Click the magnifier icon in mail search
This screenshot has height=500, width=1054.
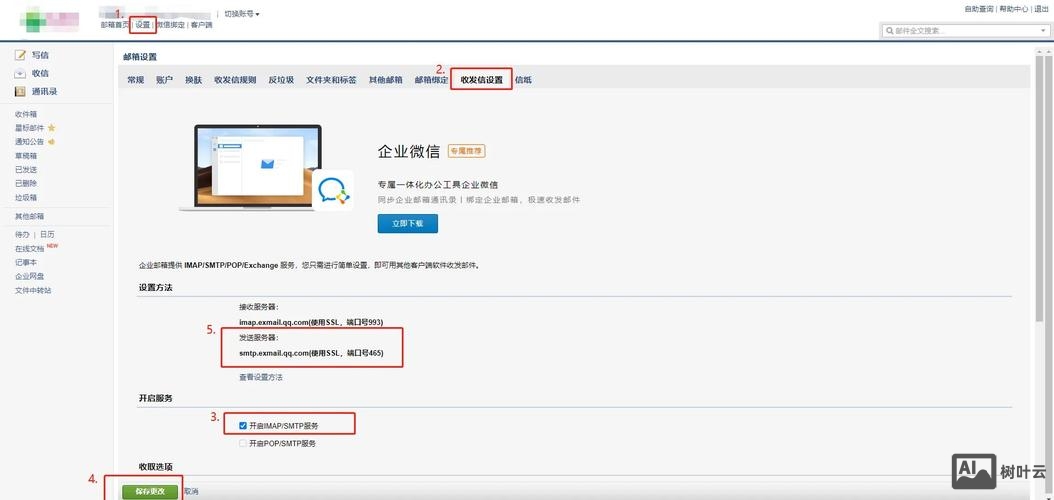(x=890, y=31)
